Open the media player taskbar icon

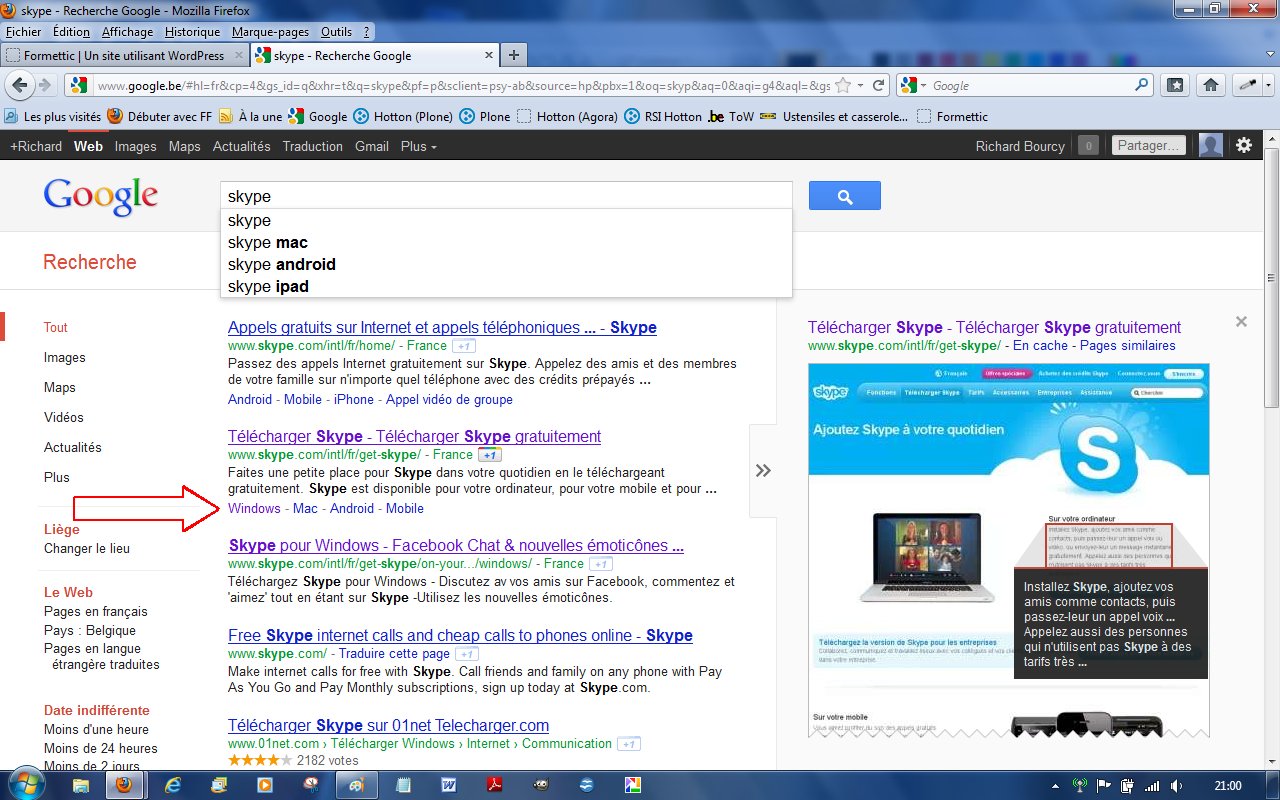coord(264,785)
